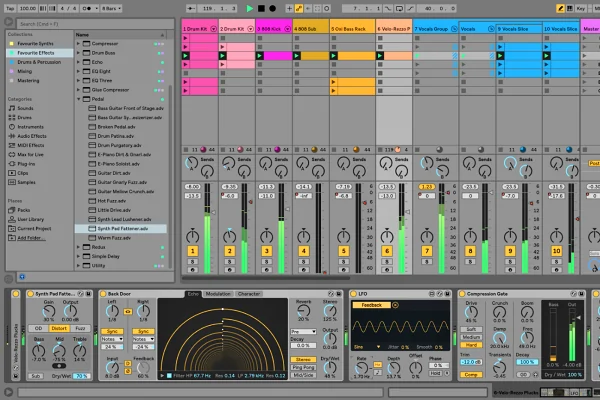Viewport: 600px width, 400px height.
Task: Start playback with the green Play button
Action: click(x=249, y=8)
